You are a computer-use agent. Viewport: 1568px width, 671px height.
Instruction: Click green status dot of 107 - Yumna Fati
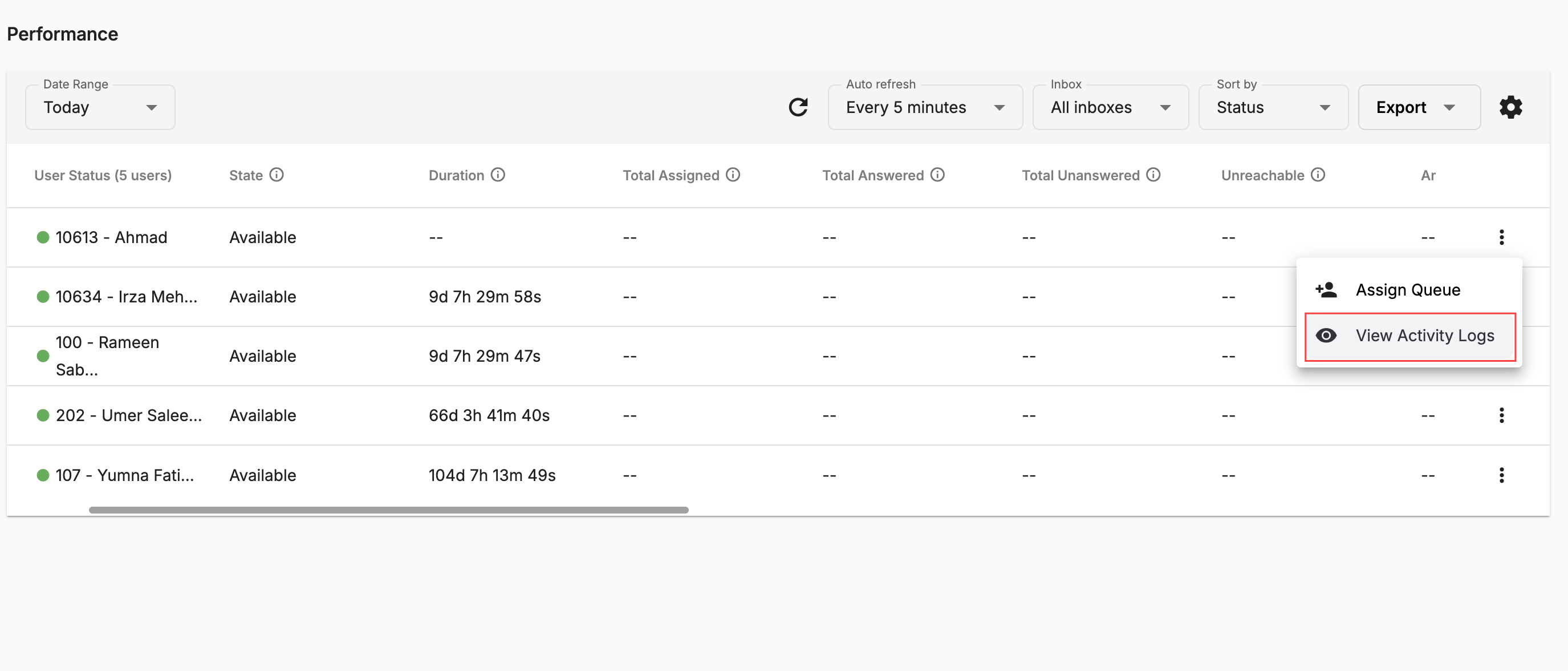[43, 475]
